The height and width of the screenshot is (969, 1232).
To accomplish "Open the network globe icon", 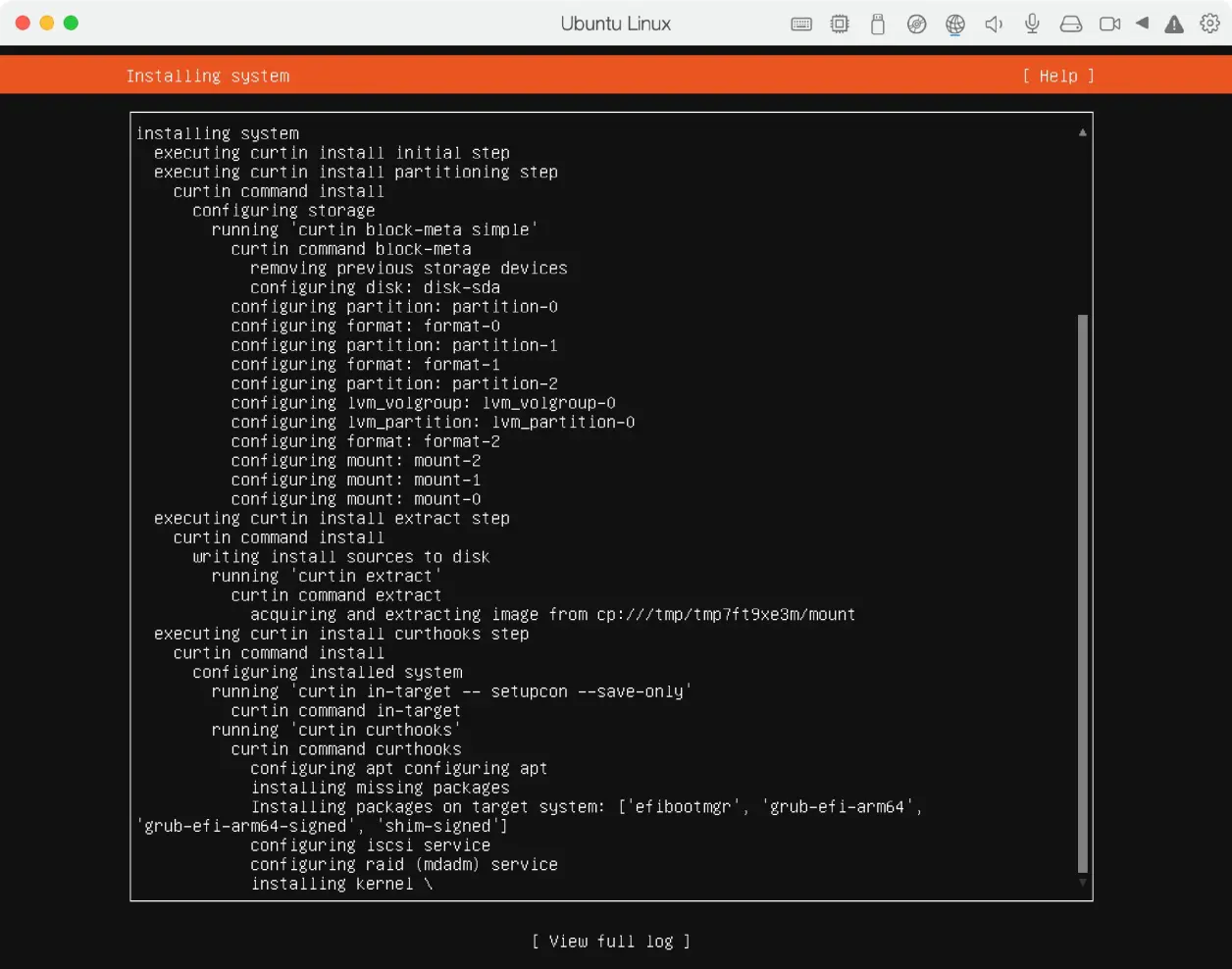I will point(955,25).
